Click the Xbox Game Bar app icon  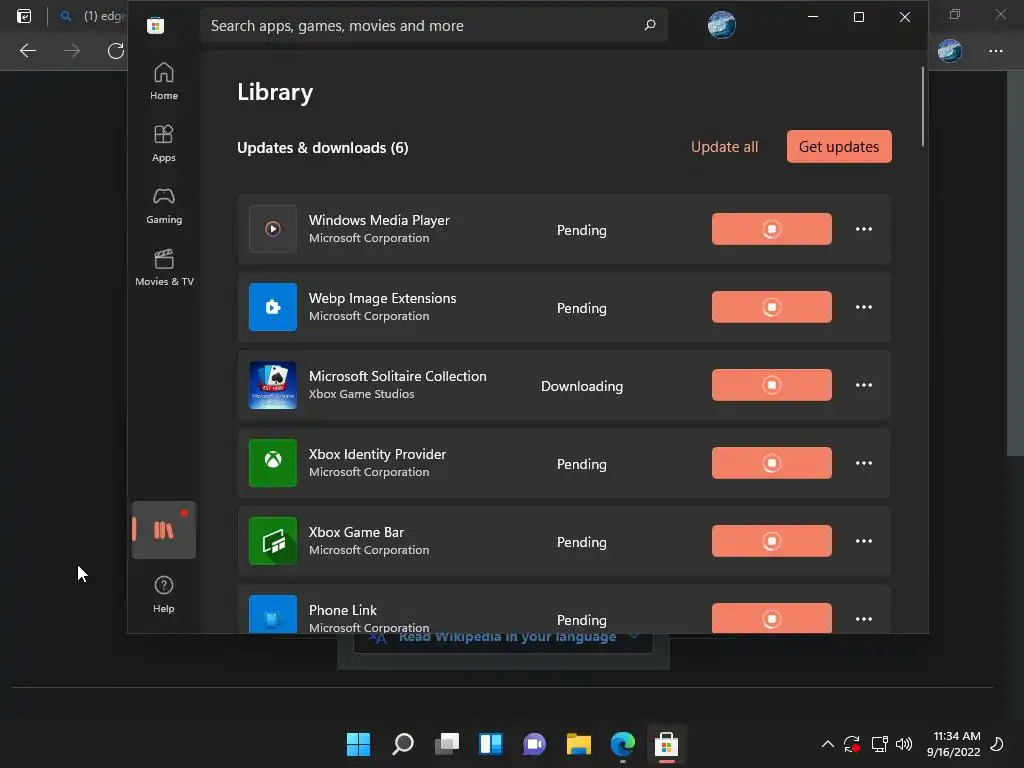coord(273,541)
